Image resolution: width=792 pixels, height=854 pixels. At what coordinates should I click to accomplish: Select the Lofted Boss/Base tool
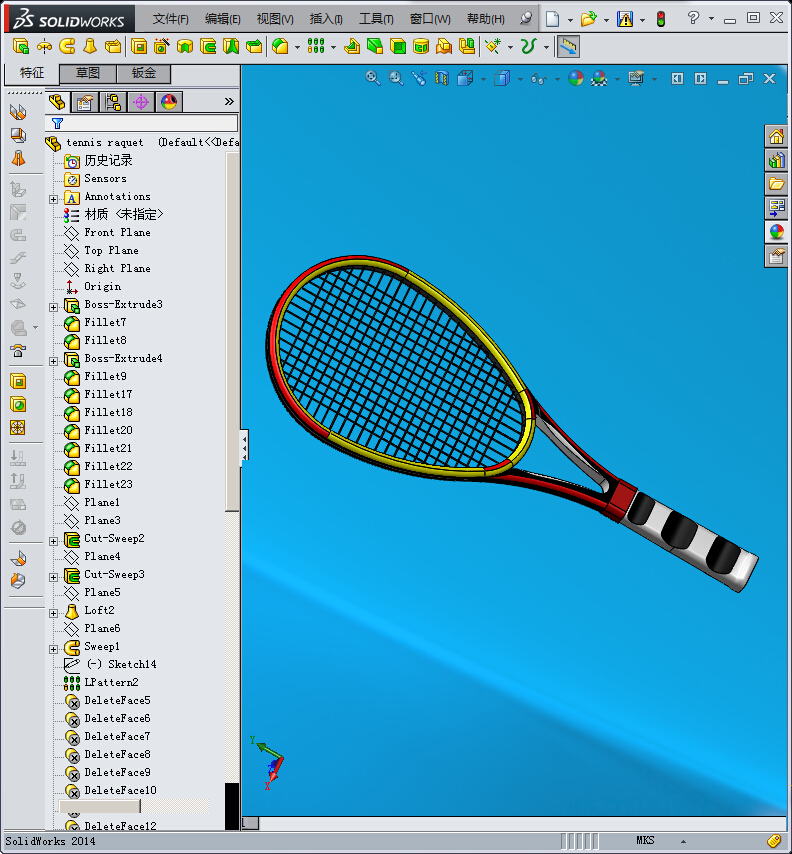[90, 46]
